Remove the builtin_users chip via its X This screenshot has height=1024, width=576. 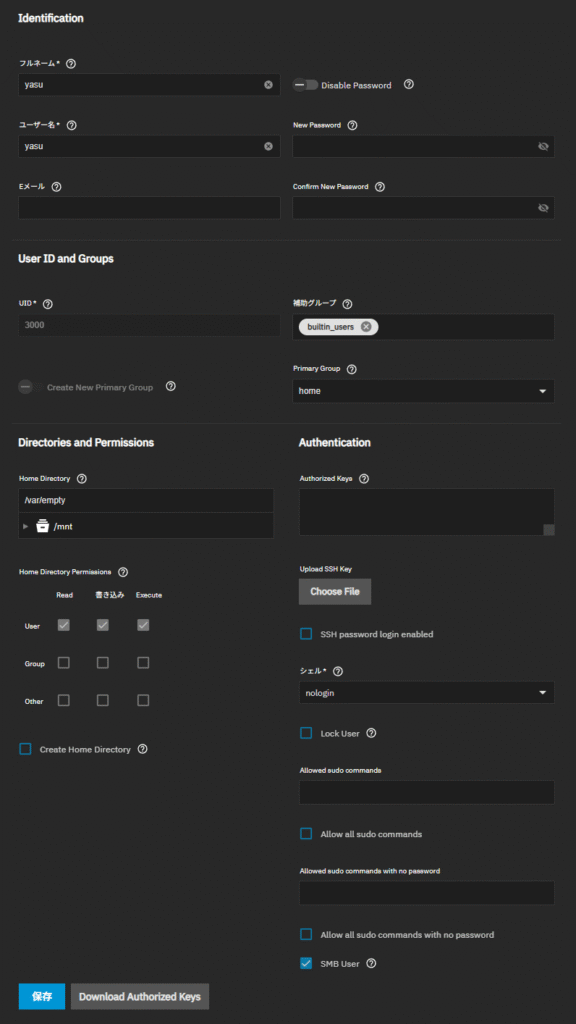click(x=366, y=327)
